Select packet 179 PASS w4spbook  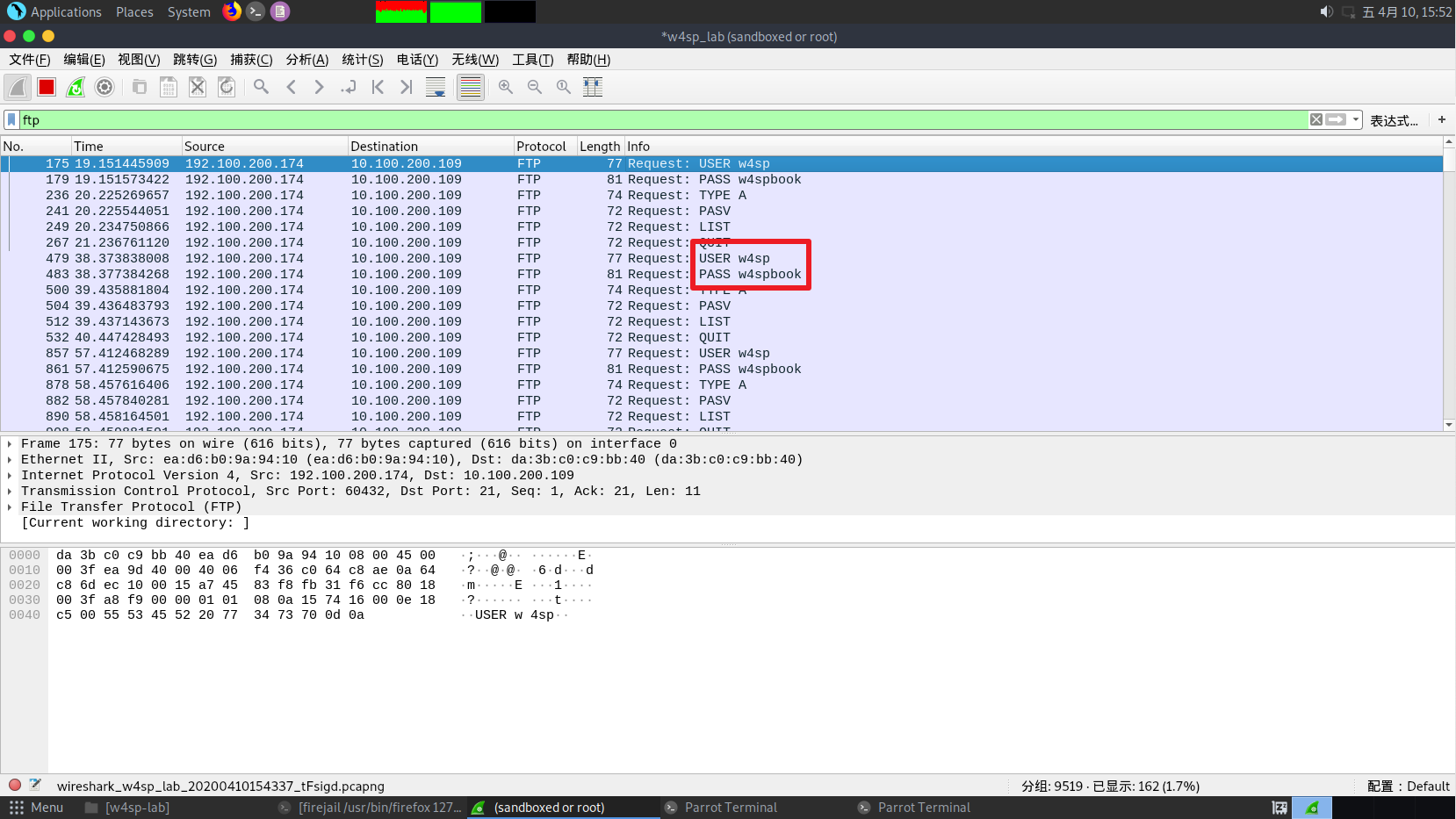pyautogui.click(x=722, y=180)
